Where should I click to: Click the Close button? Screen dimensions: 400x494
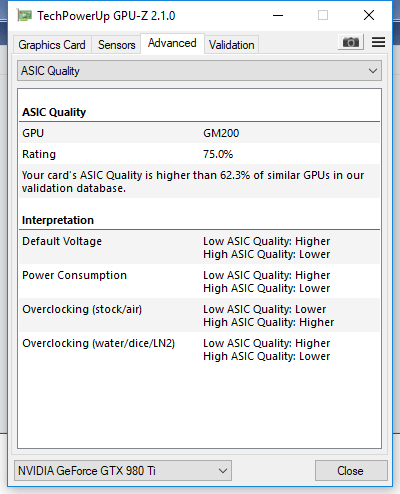pyautogui.click(x=351, y=471)
